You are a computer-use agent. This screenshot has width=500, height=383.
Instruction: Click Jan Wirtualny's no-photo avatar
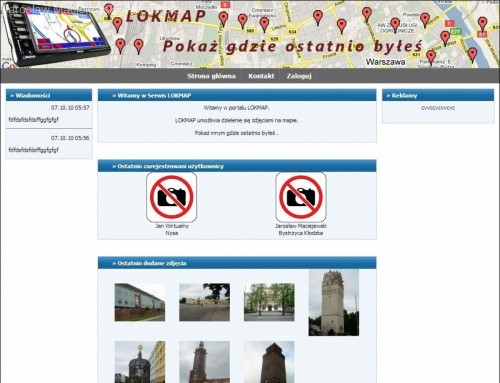171,197
